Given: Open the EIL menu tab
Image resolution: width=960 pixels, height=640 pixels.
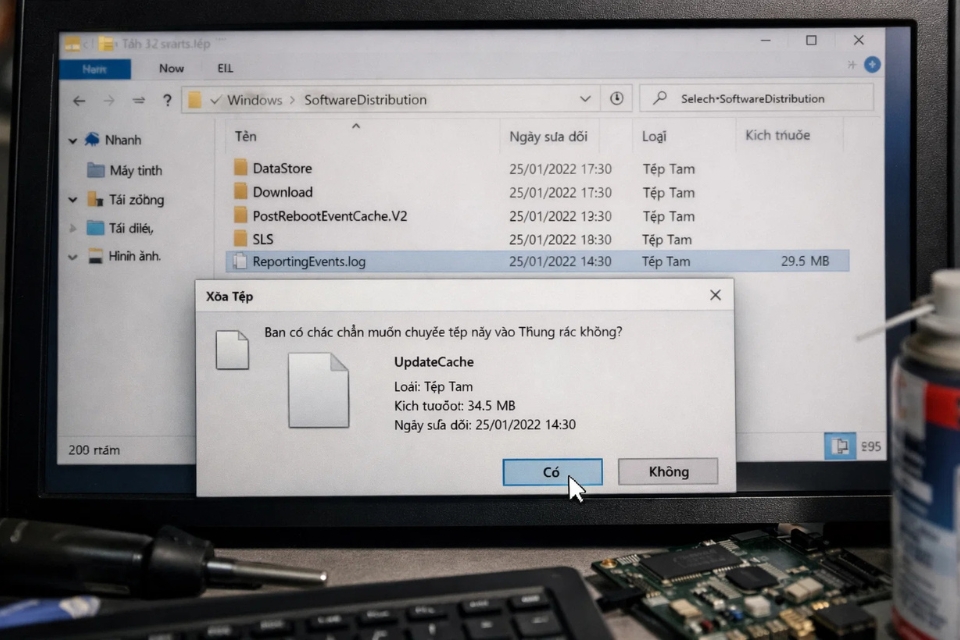Looking at the screenshot, I should 225,68.
